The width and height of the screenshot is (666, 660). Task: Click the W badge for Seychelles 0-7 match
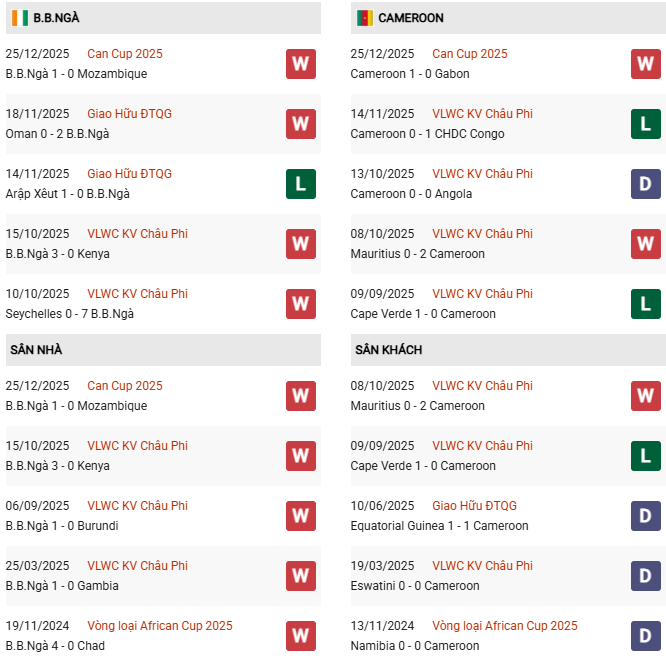click(x=301, y=304)
